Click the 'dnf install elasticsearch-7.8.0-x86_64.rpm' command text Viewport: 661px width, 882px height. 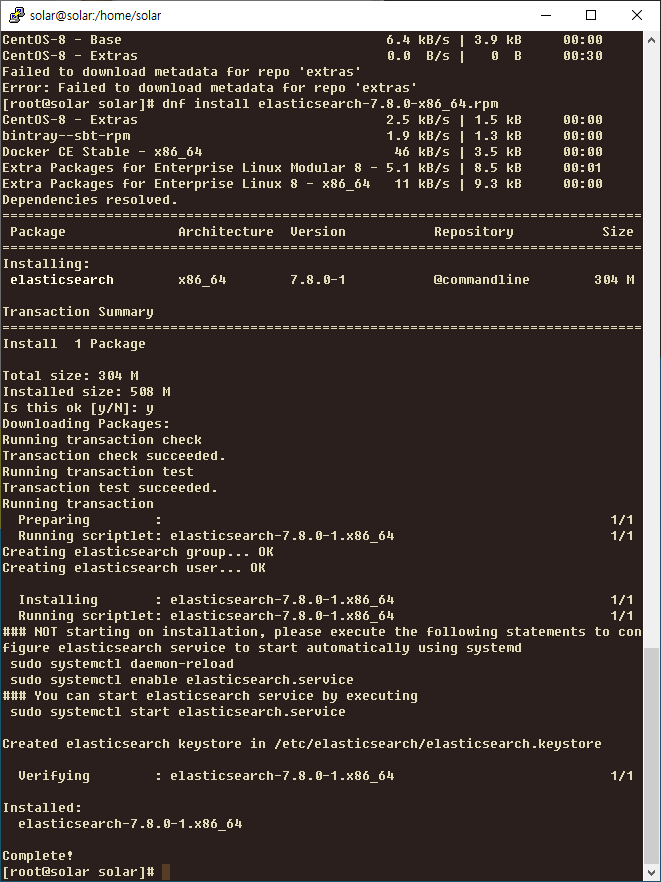click(x=330, y=104)
